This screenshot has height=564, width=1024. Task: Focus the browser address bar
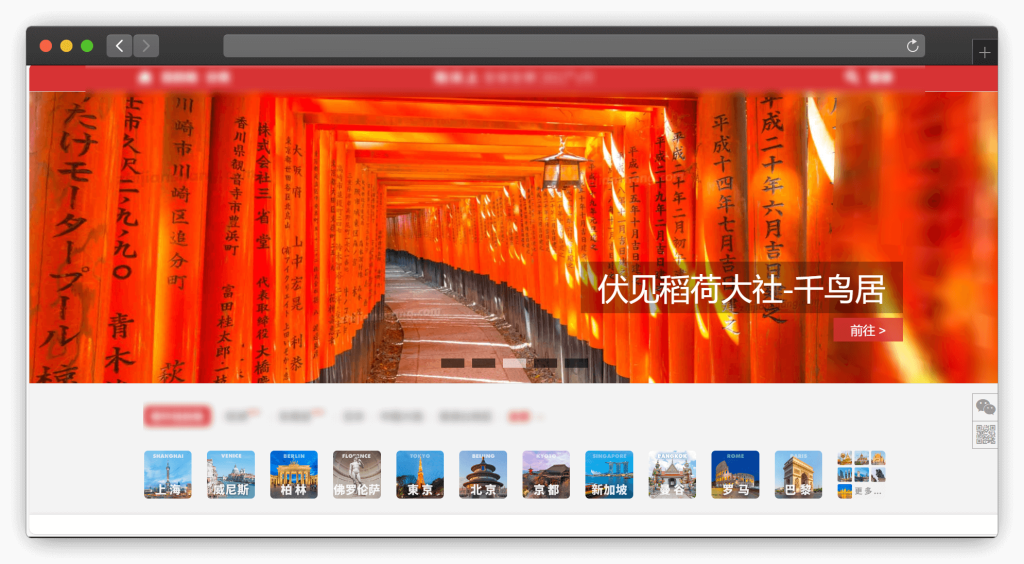coord(573,46)
